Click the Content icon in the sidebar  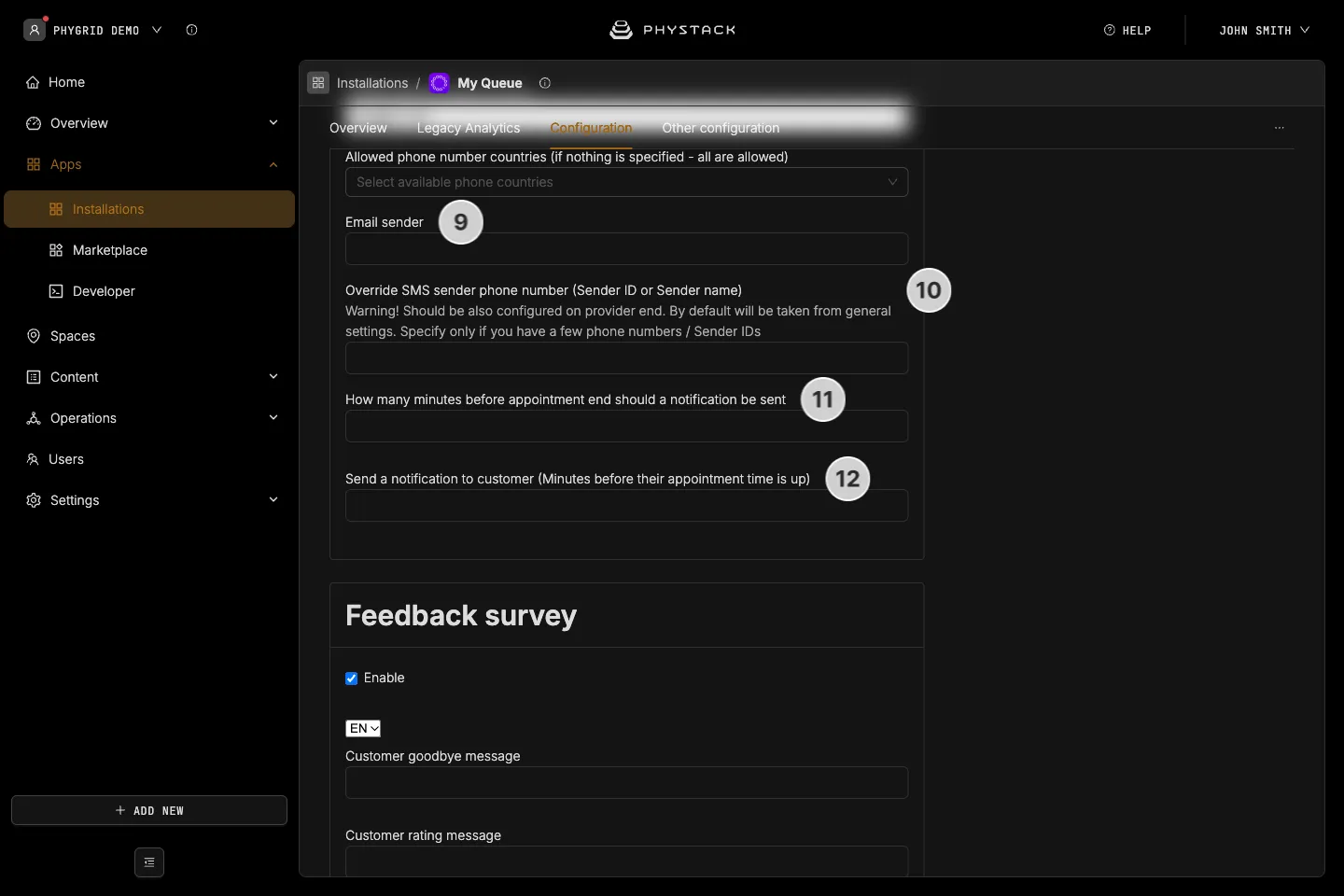pos(34,377)
